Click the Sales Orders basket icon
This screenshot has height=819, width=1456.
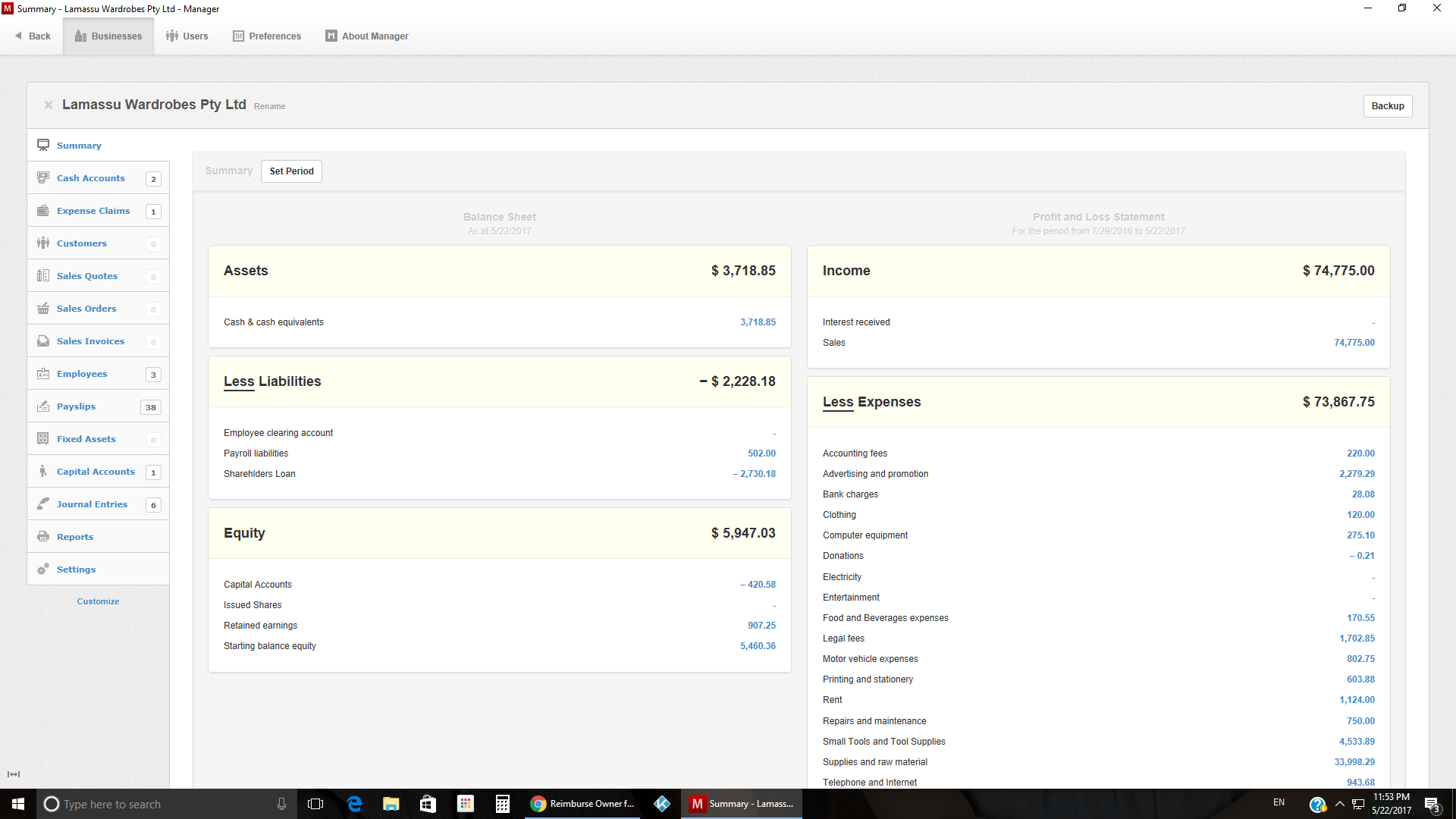point(43,308)
